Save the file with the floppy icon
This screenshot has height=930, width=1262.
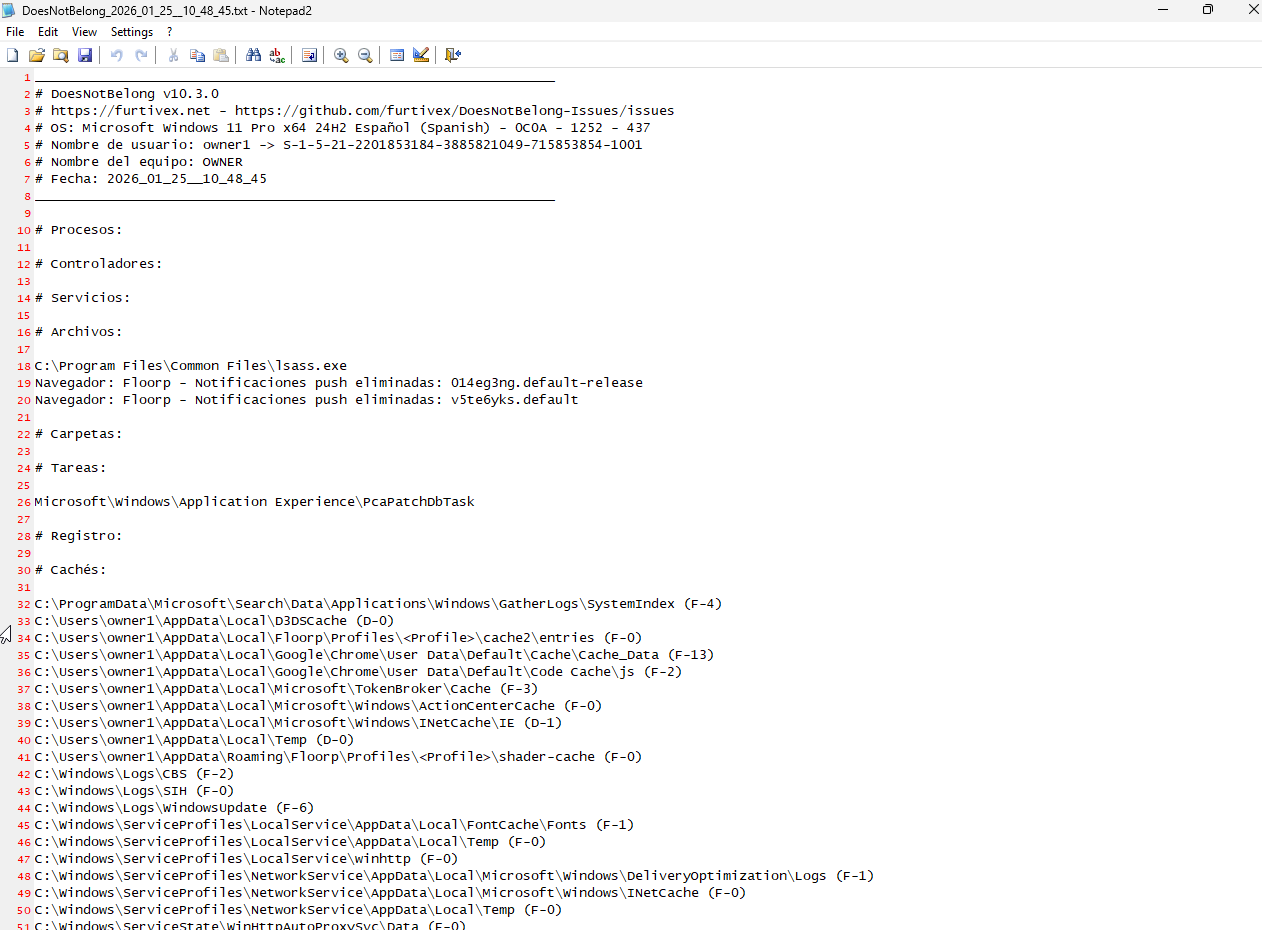click(x=85, y=55)
